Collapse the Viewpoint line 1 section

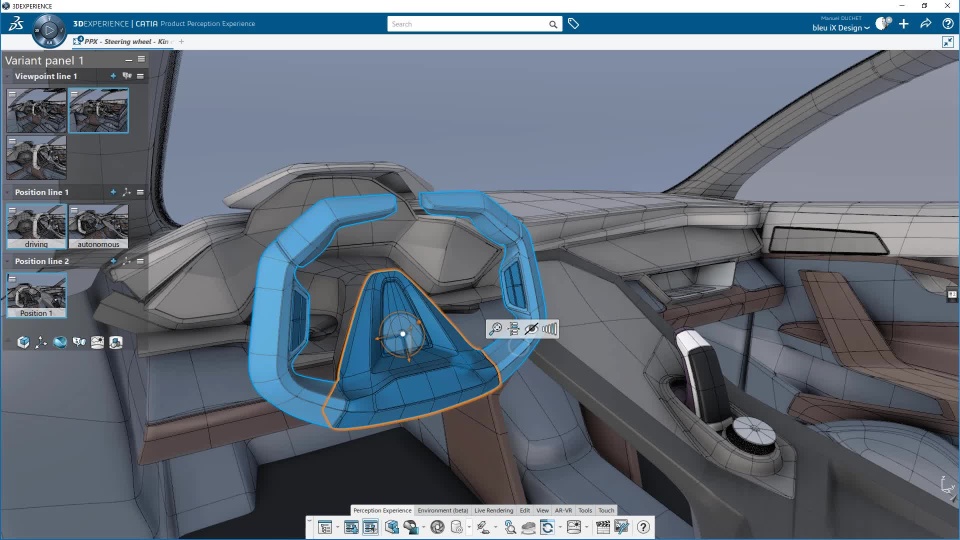[x=8, y=77]
